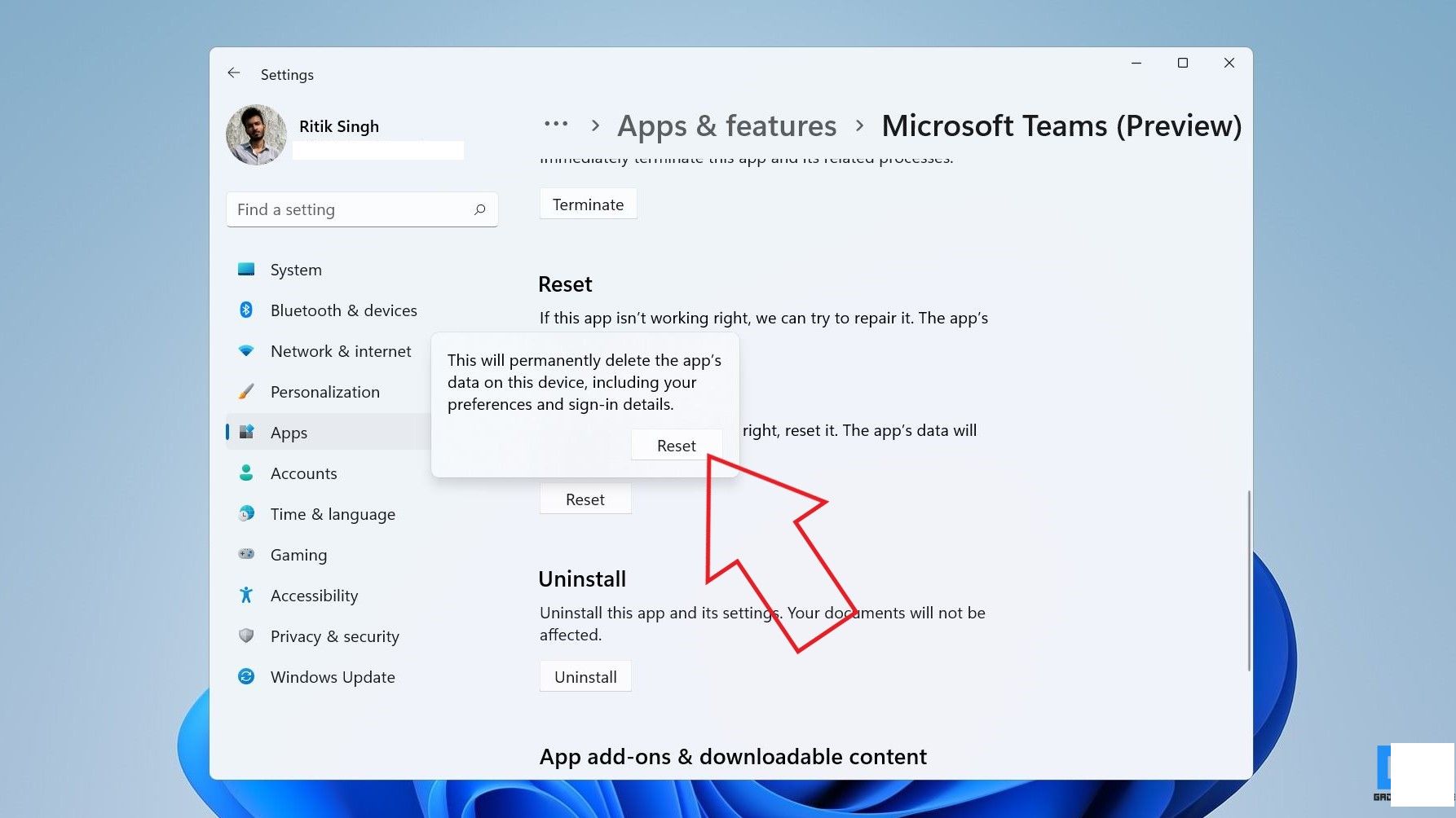
Task: Click the Windows Update sync icon
Action: [x=246, y=676]
